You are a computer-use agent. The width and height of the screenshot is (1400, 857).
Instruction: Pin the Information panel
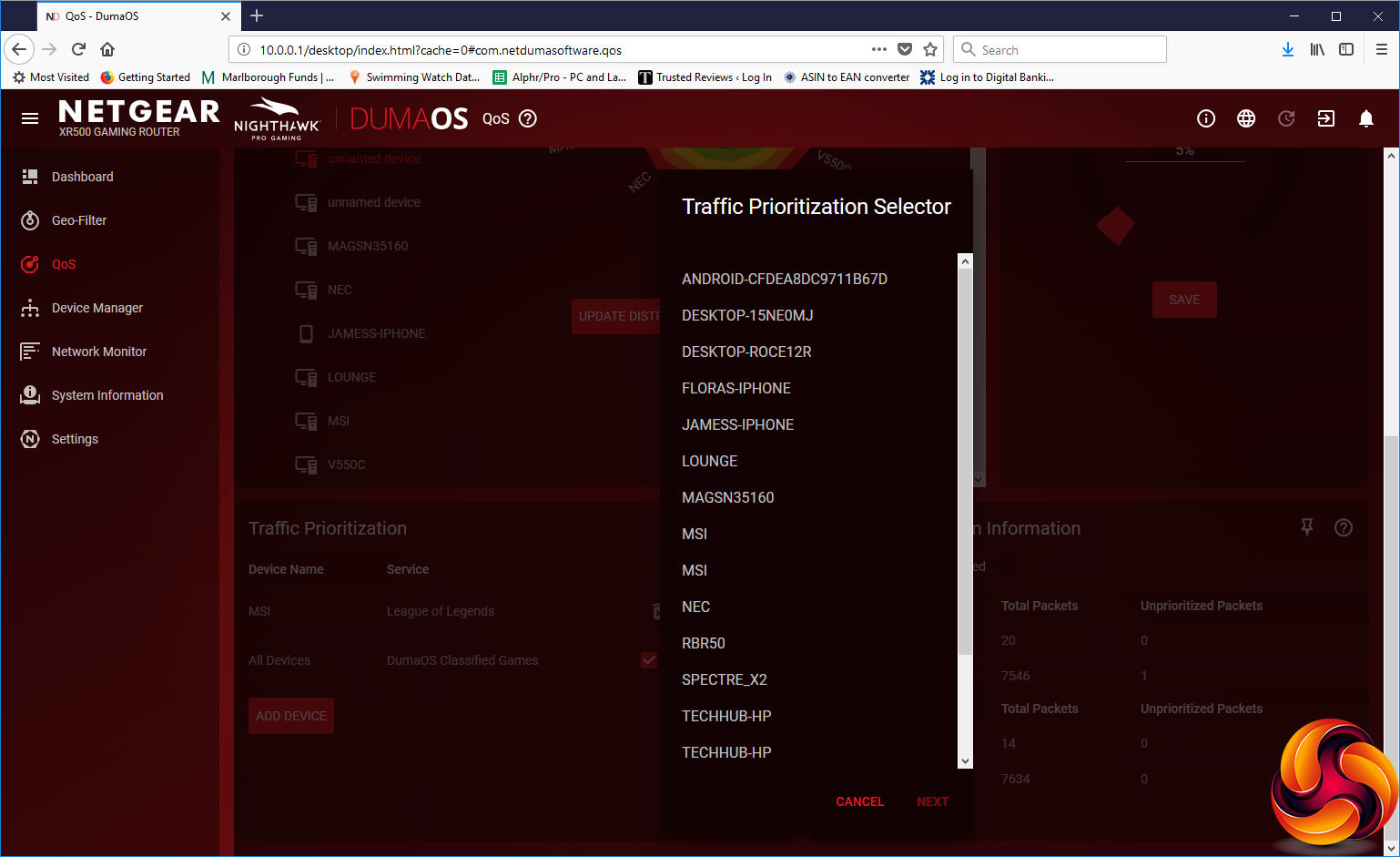click(x=1307, y=527)
